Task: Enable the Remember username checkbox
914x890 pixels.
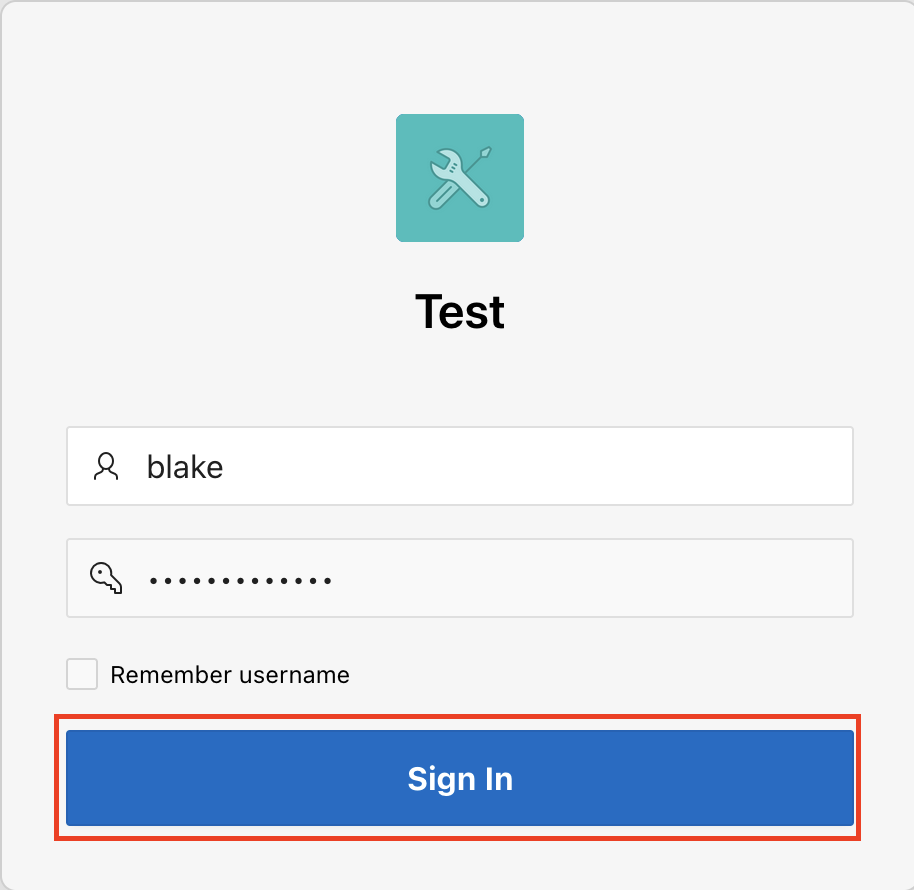Action: 82,674
